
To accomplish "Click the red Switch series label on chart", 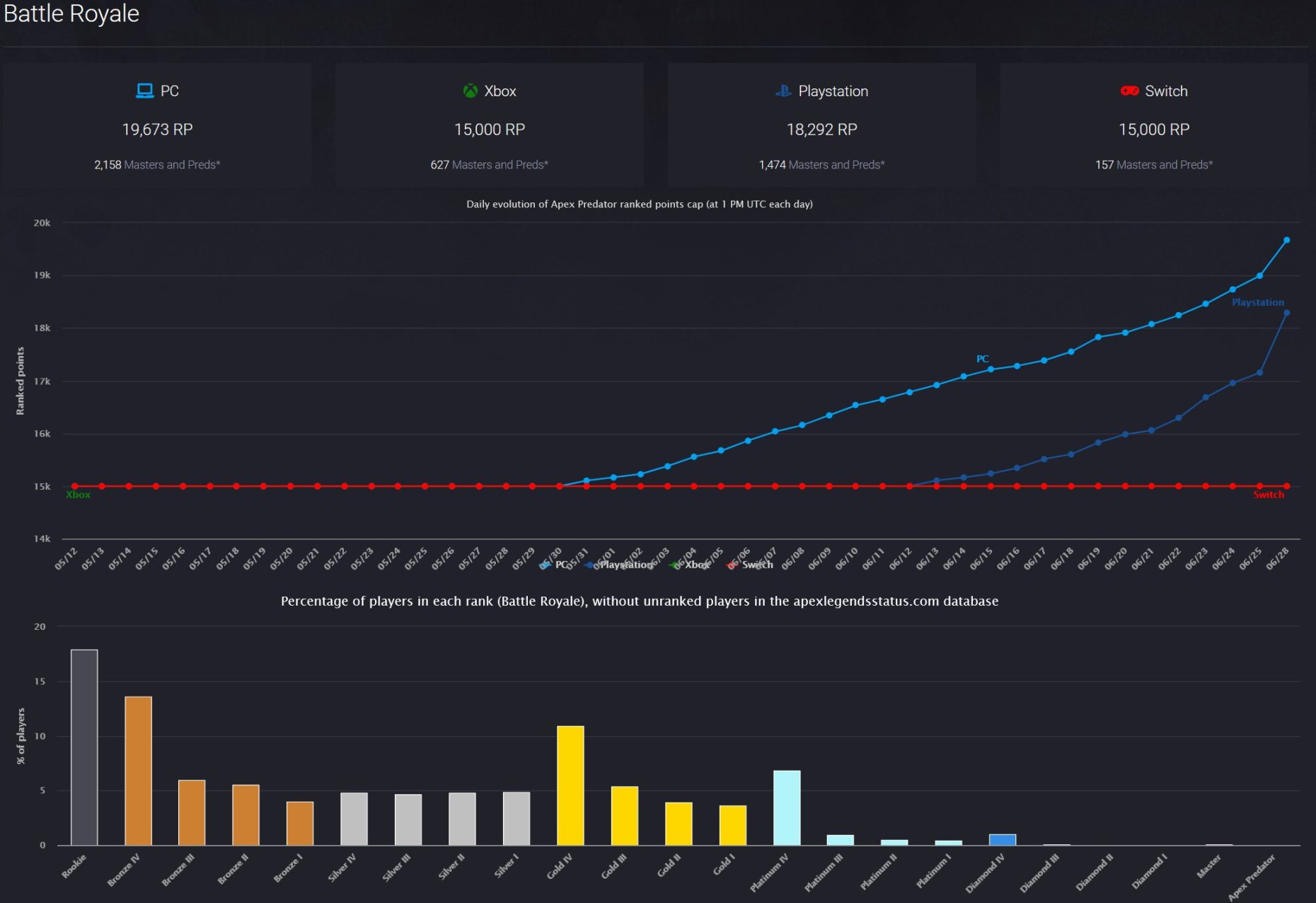I will (1268, 495).
